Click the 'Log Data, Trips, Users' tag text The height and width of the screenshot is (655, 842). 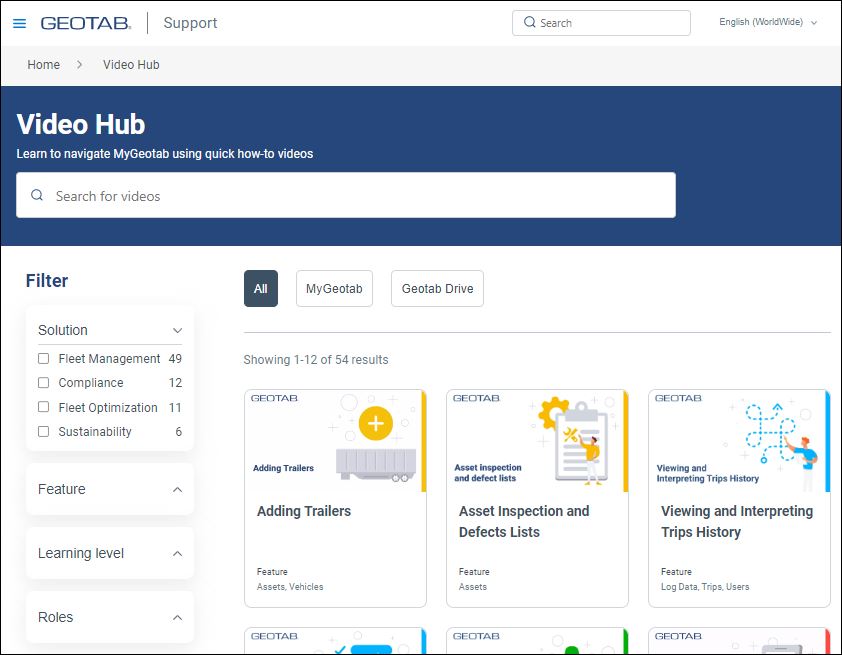705,587
